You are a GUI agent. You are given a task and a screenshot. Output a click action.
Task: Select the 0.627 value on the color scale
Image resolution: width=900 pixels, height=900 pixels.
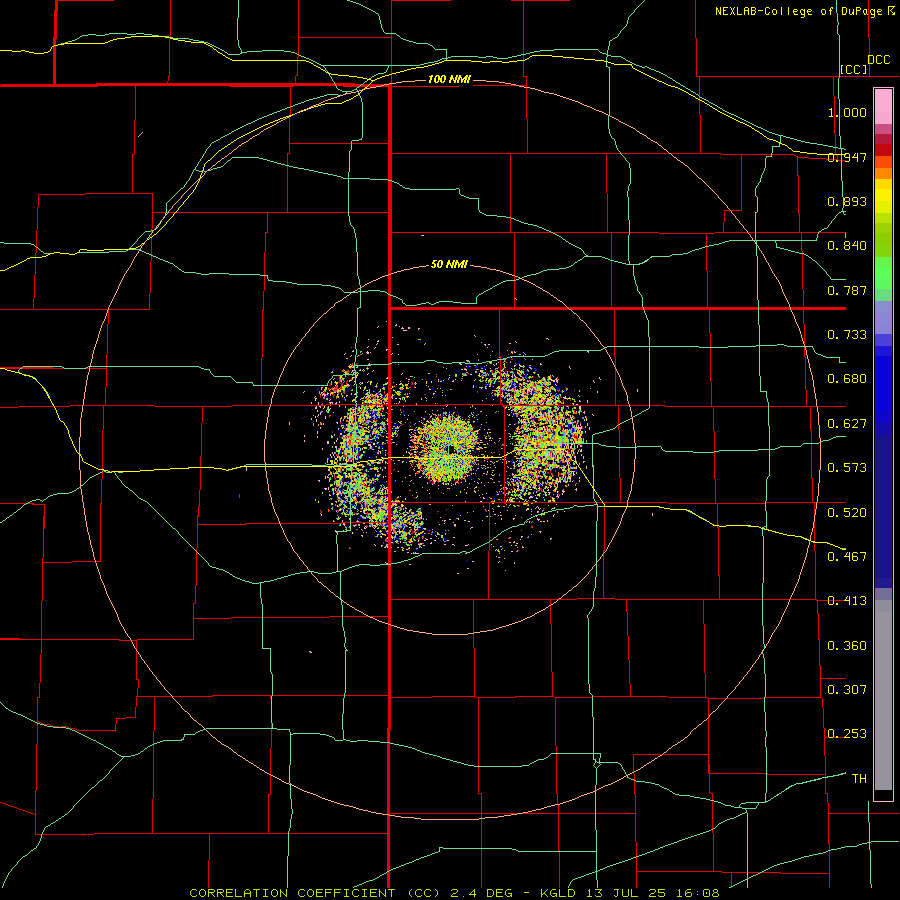point(847,424)
